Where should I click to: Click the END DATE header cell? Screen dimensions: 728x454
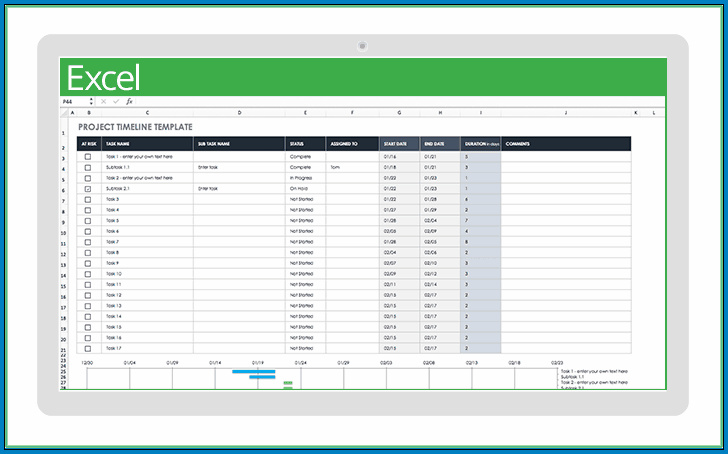click(440, 144)
